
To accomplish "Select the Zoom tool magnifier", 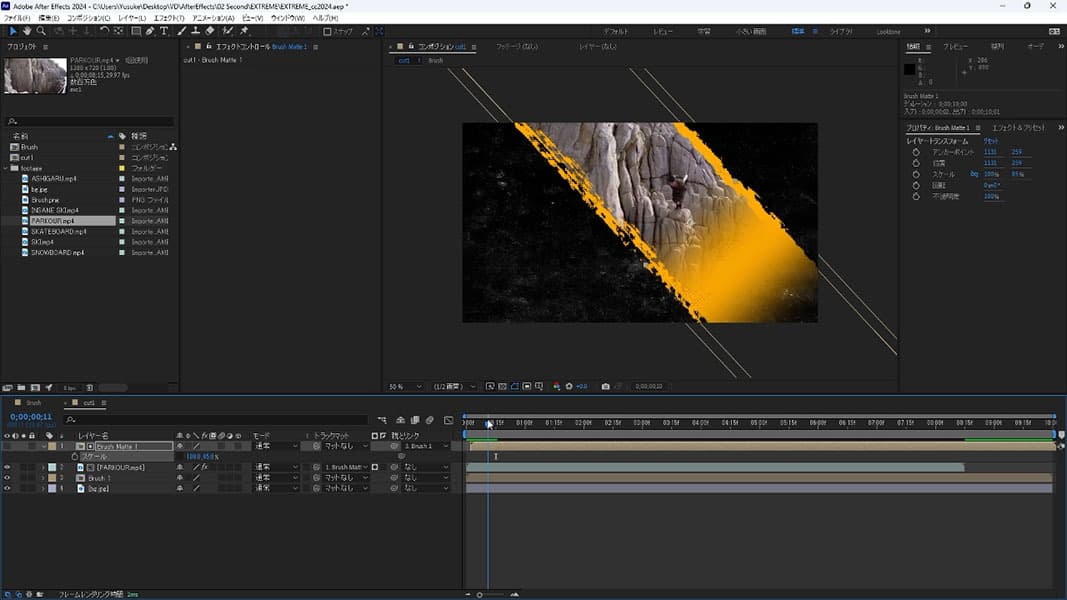I will tap(41, 31).
